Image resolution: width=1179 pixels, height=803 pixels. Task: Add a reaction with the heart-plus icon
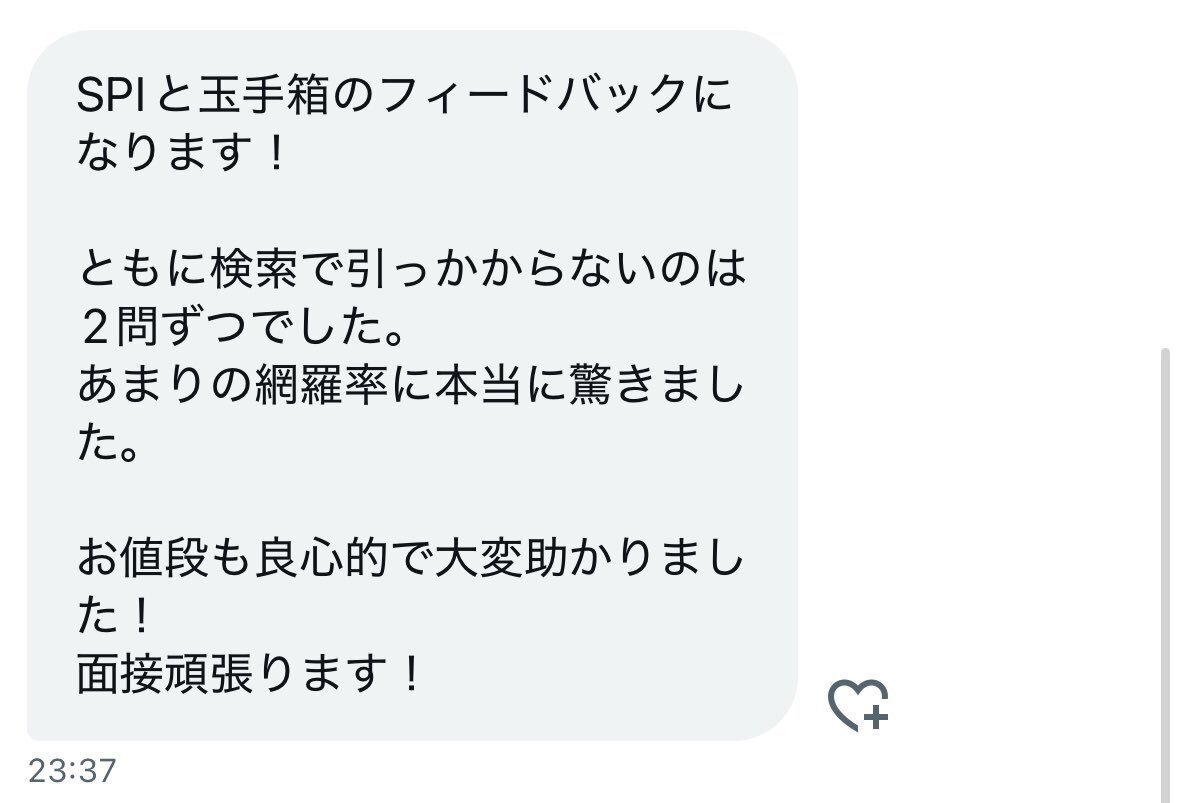(858, 705)
